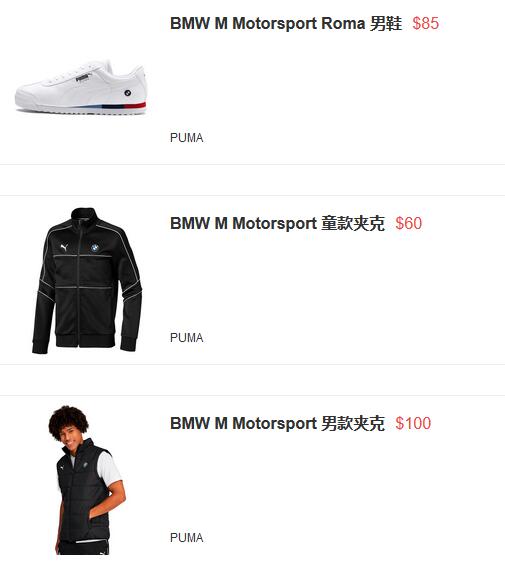Open BMW M Motorsport 男款夹克 title link
Screen dimensions: 505x564
[277, 423]
